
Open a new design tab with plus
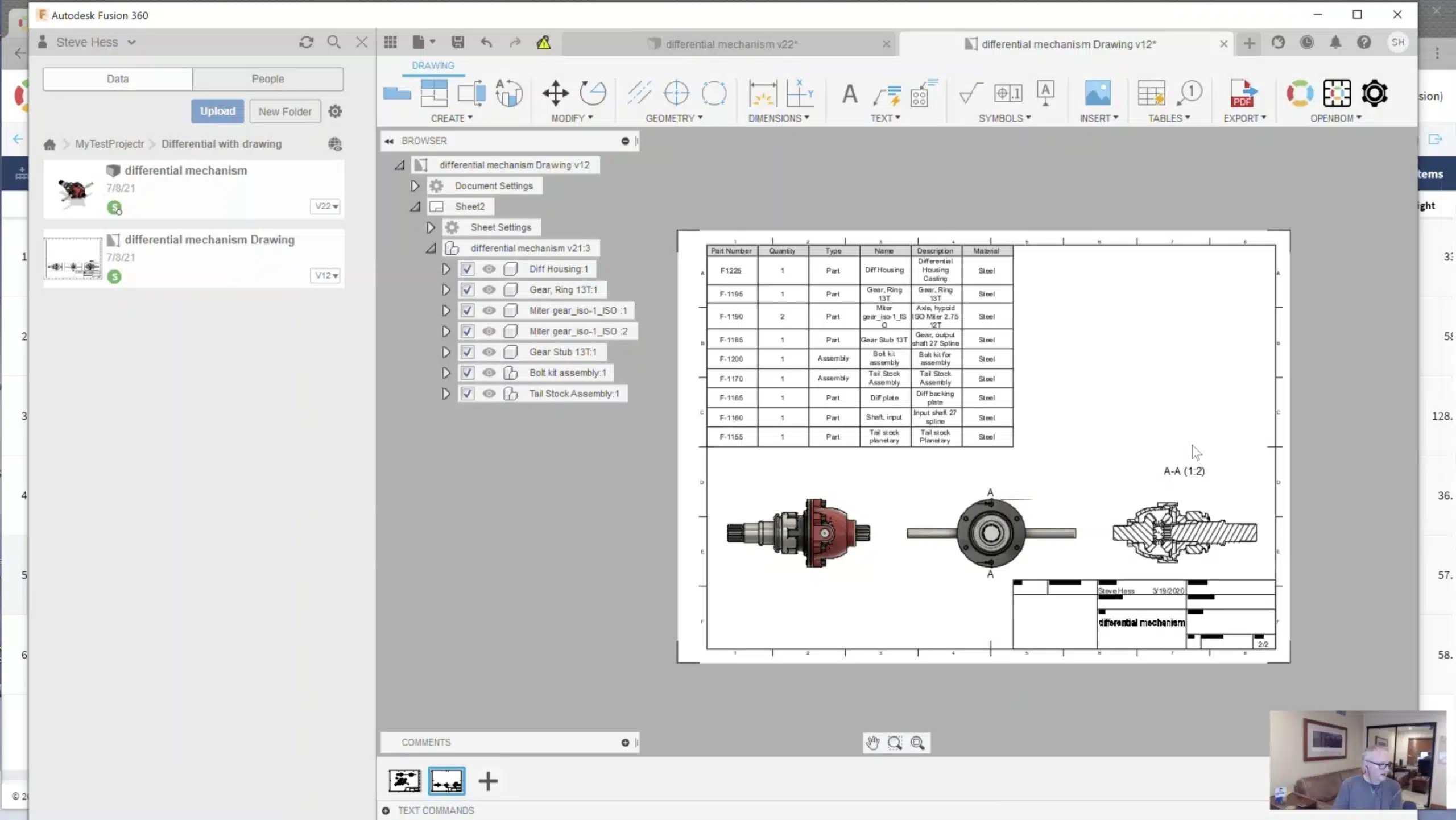pos(1249,43)
